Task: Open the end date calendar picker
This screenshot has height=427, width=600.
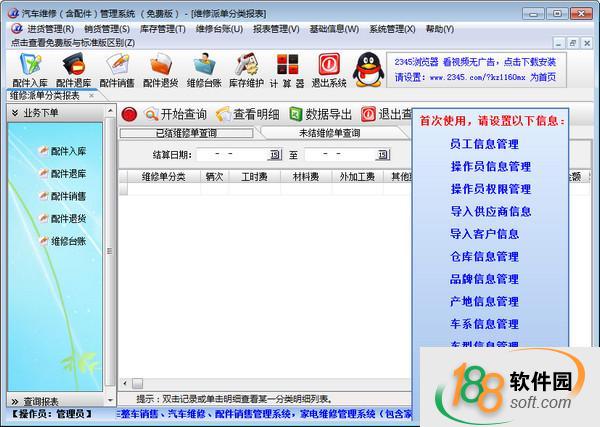Action: point(383,155)
